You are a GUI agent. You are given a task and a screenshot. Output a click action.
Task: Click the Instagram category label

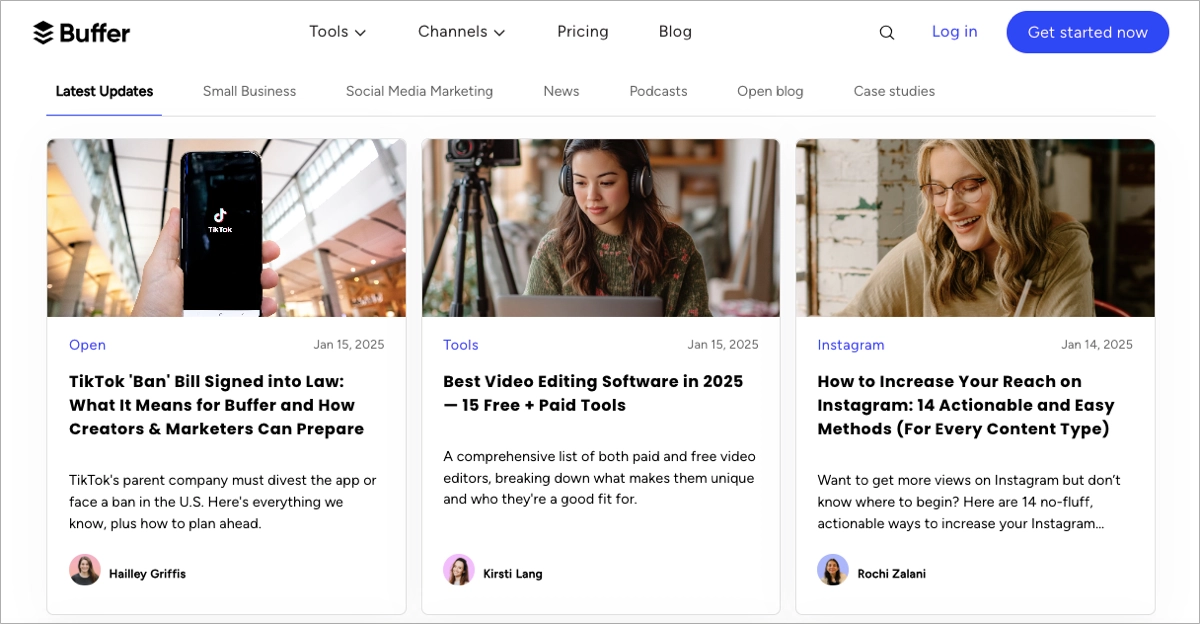point(850,345)
